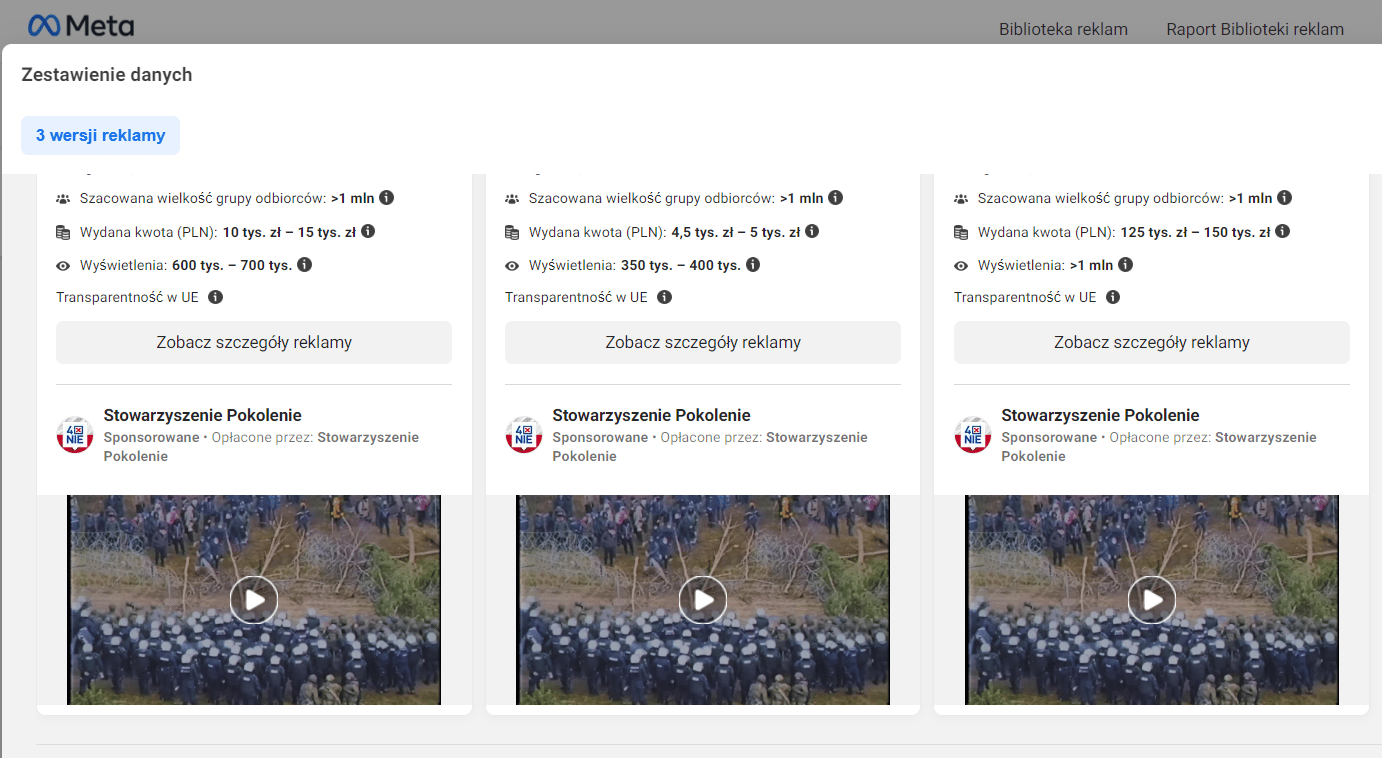1382x758 pixels.
Task: Click spend info icon beside 10 tys. zł – 15 tys. zł
Action: coord(368,232)
